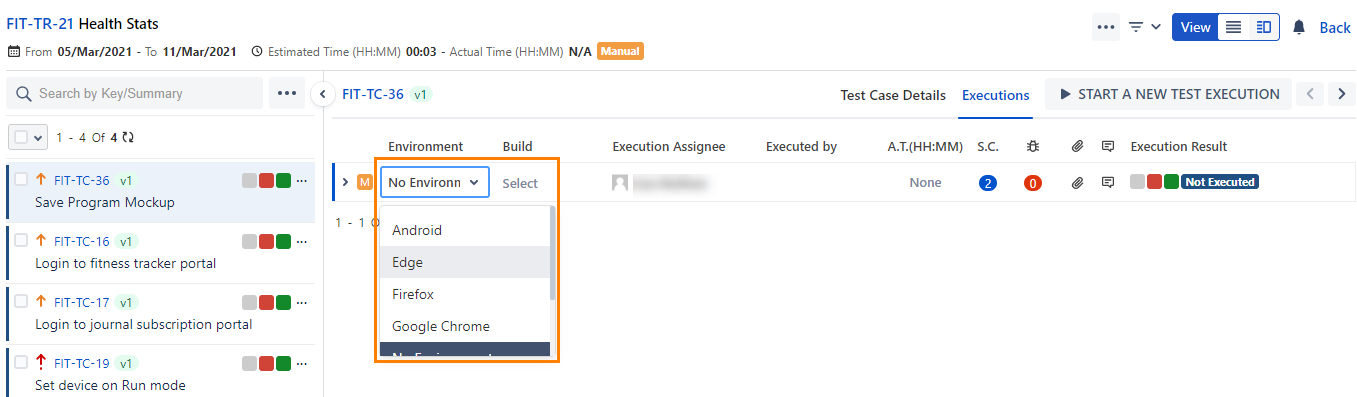This screenshot has height=397, width=1357.
Task: Switch to list view layout
Action: (1234, 27)
